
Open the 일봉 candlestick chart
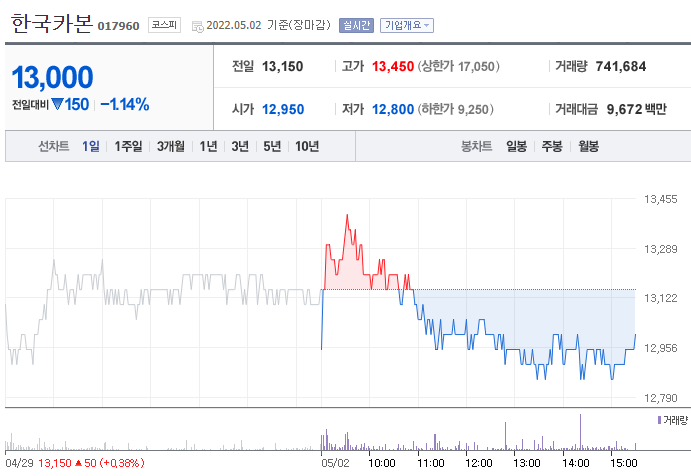coord(516,146)
